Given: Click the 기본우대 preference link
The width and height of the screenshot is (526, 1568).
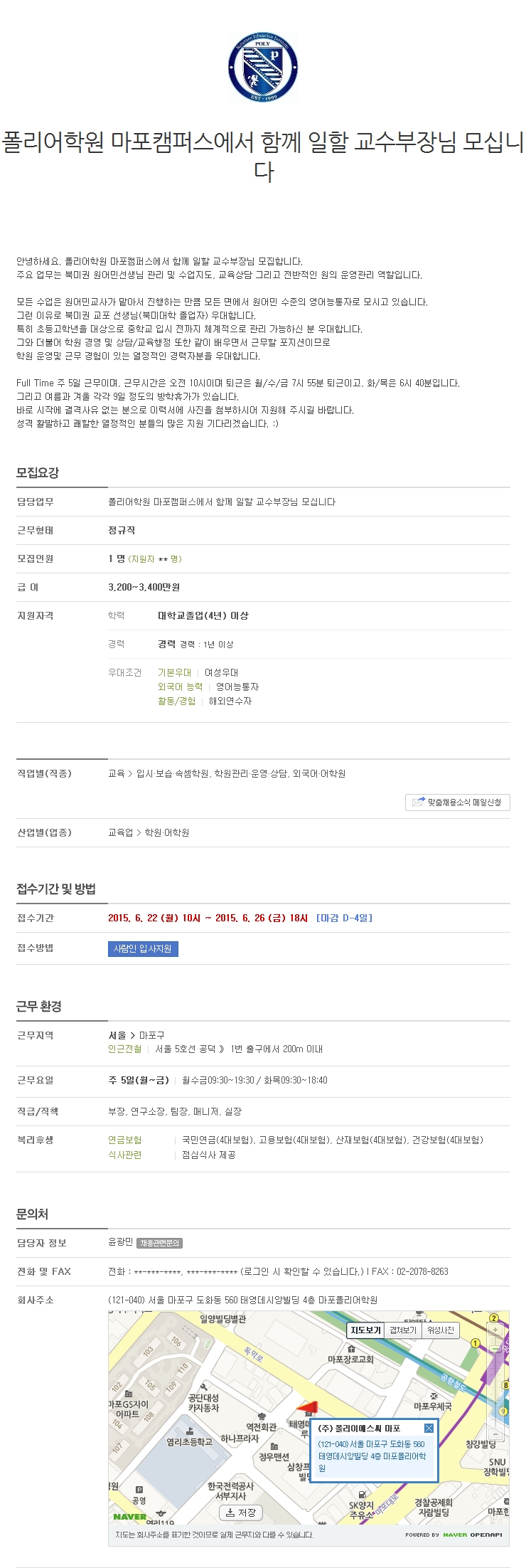Looking at the screenshot, I should tap(174, 672).
